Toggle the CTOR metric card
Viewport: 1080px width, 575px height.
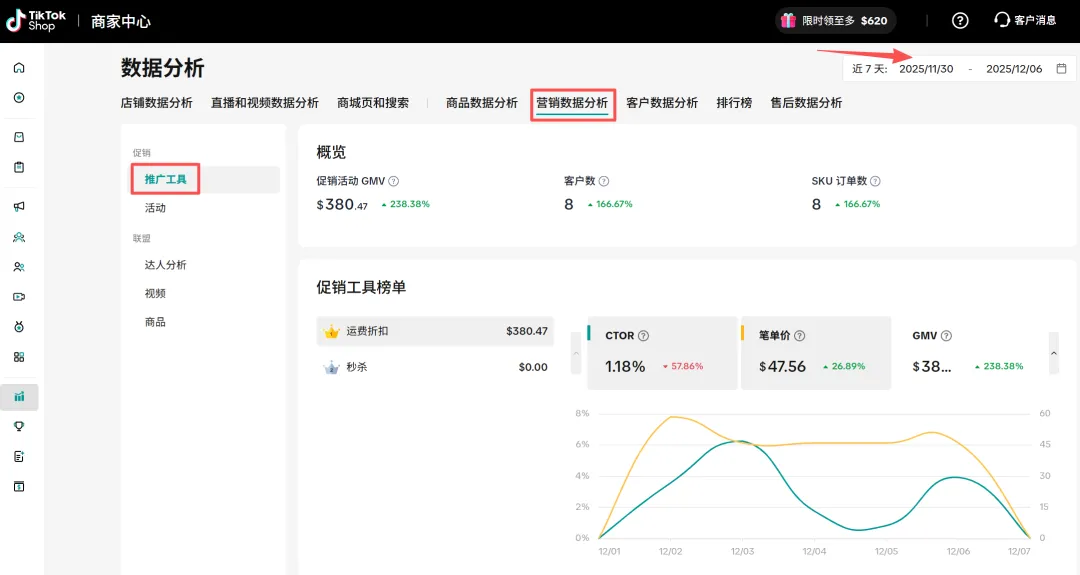(660, 352)
